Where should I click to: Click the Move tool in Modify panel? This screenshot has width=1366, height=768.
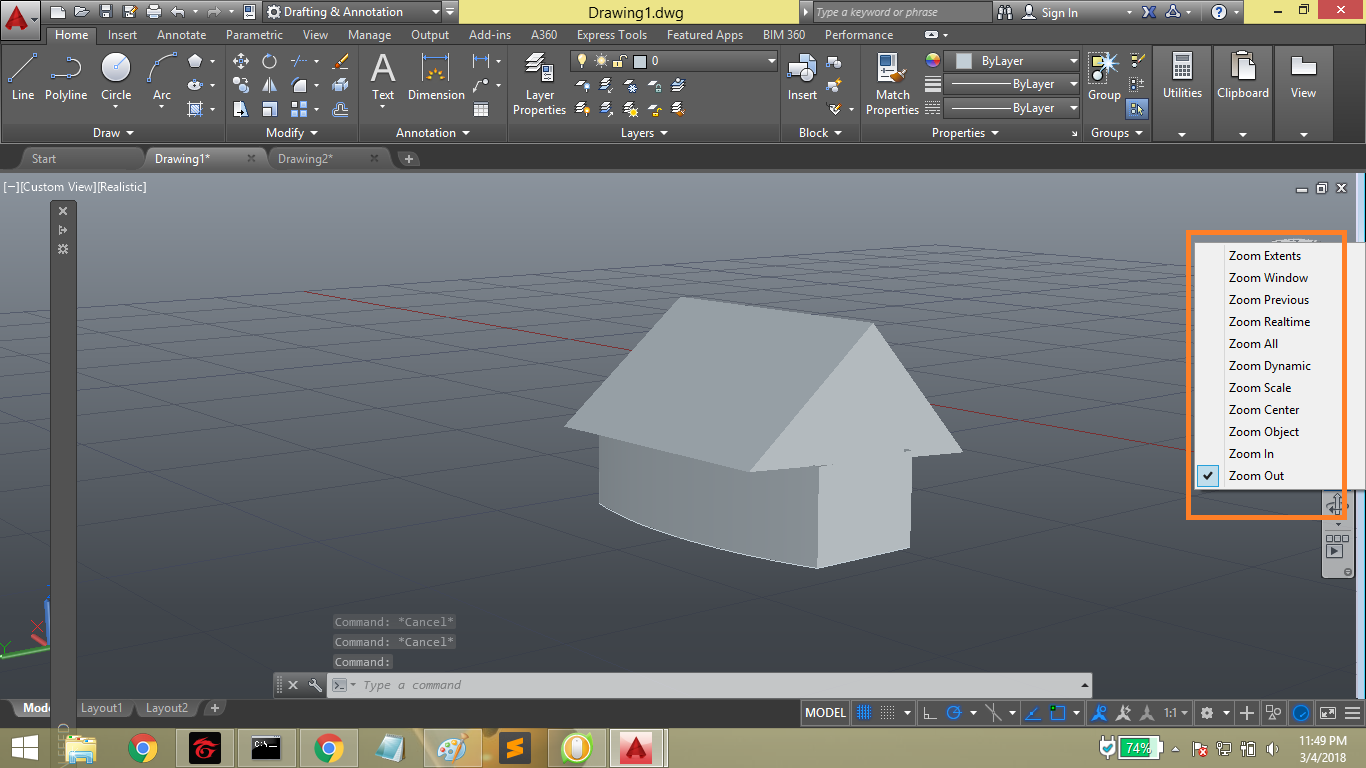[x=241, y=61]
